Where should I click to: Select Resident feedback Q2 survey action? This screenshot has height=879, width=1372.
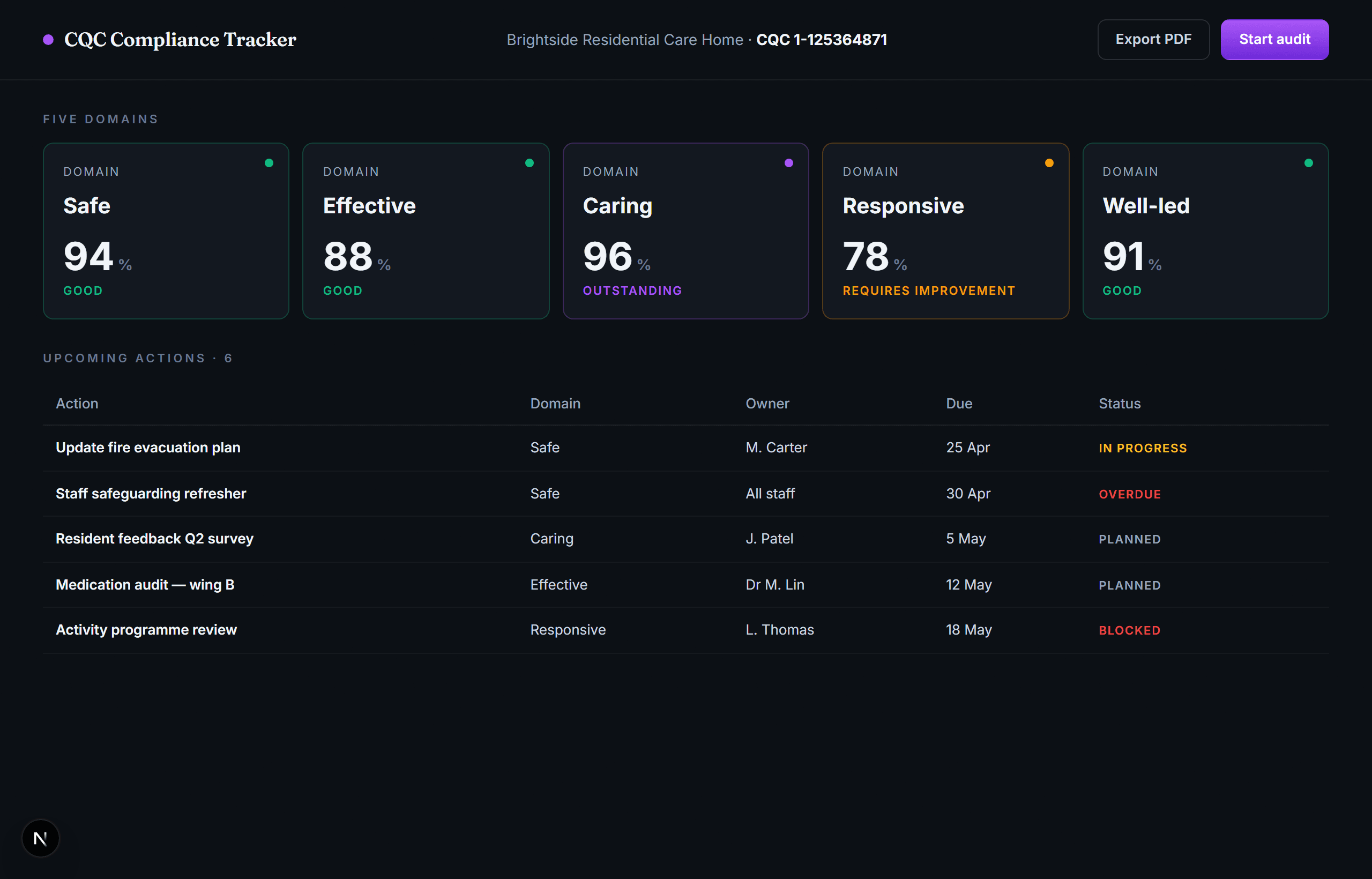click(155, 539)
